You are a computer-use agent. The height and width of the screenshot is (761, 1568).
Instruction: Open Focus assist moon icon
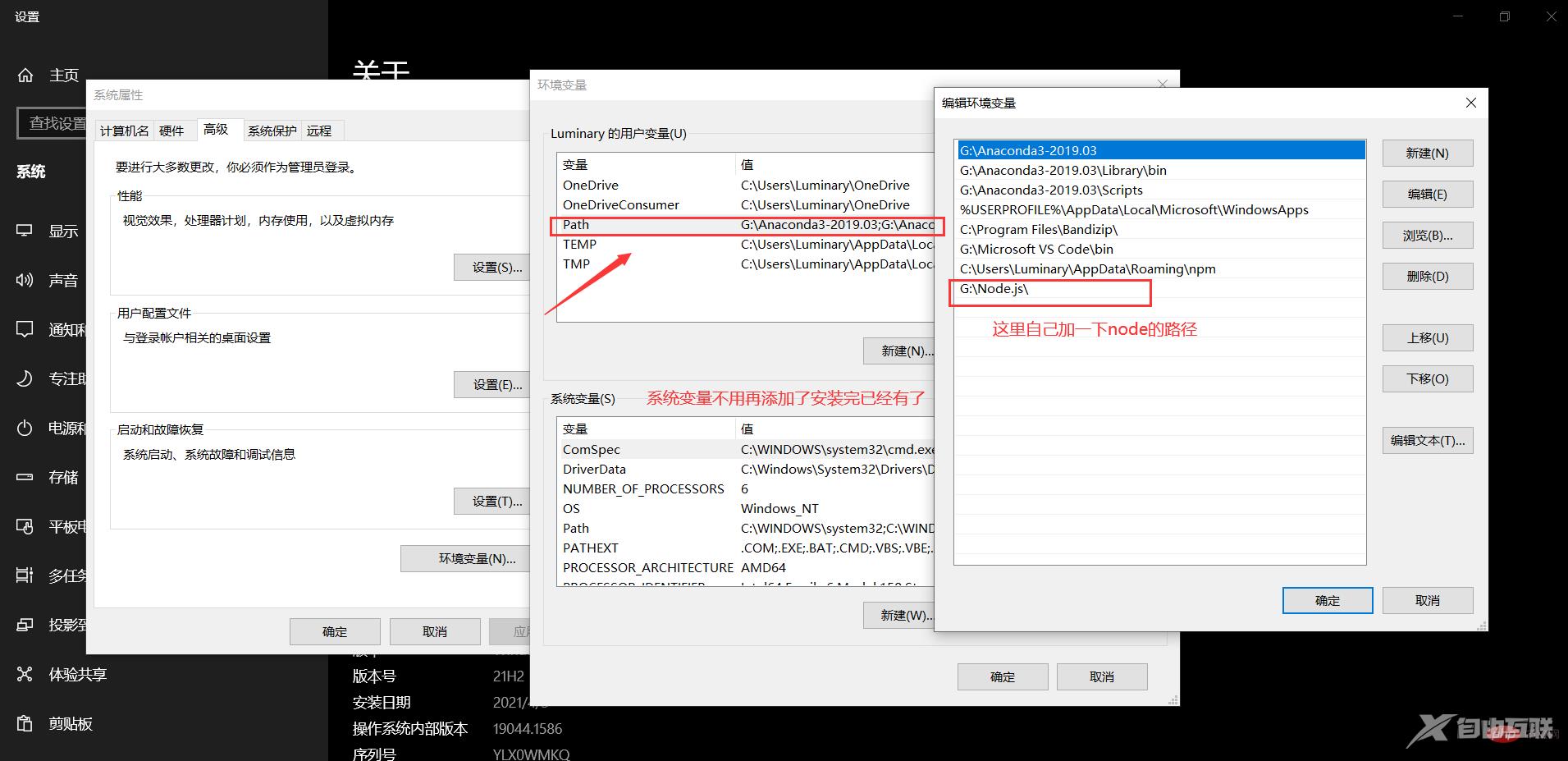tap(25, 378)
